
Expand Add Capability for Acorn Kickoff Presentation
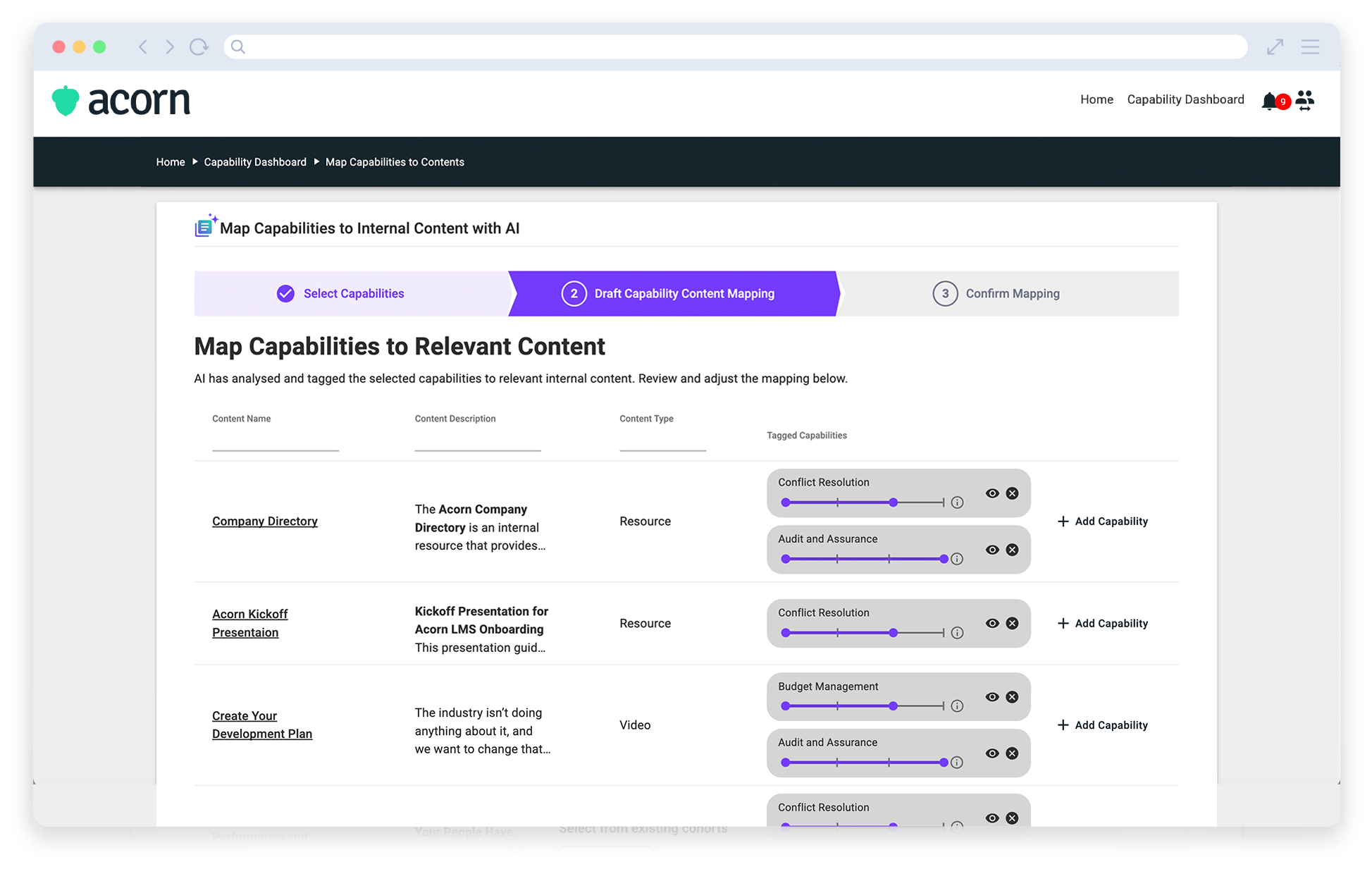pos(1103,624)
